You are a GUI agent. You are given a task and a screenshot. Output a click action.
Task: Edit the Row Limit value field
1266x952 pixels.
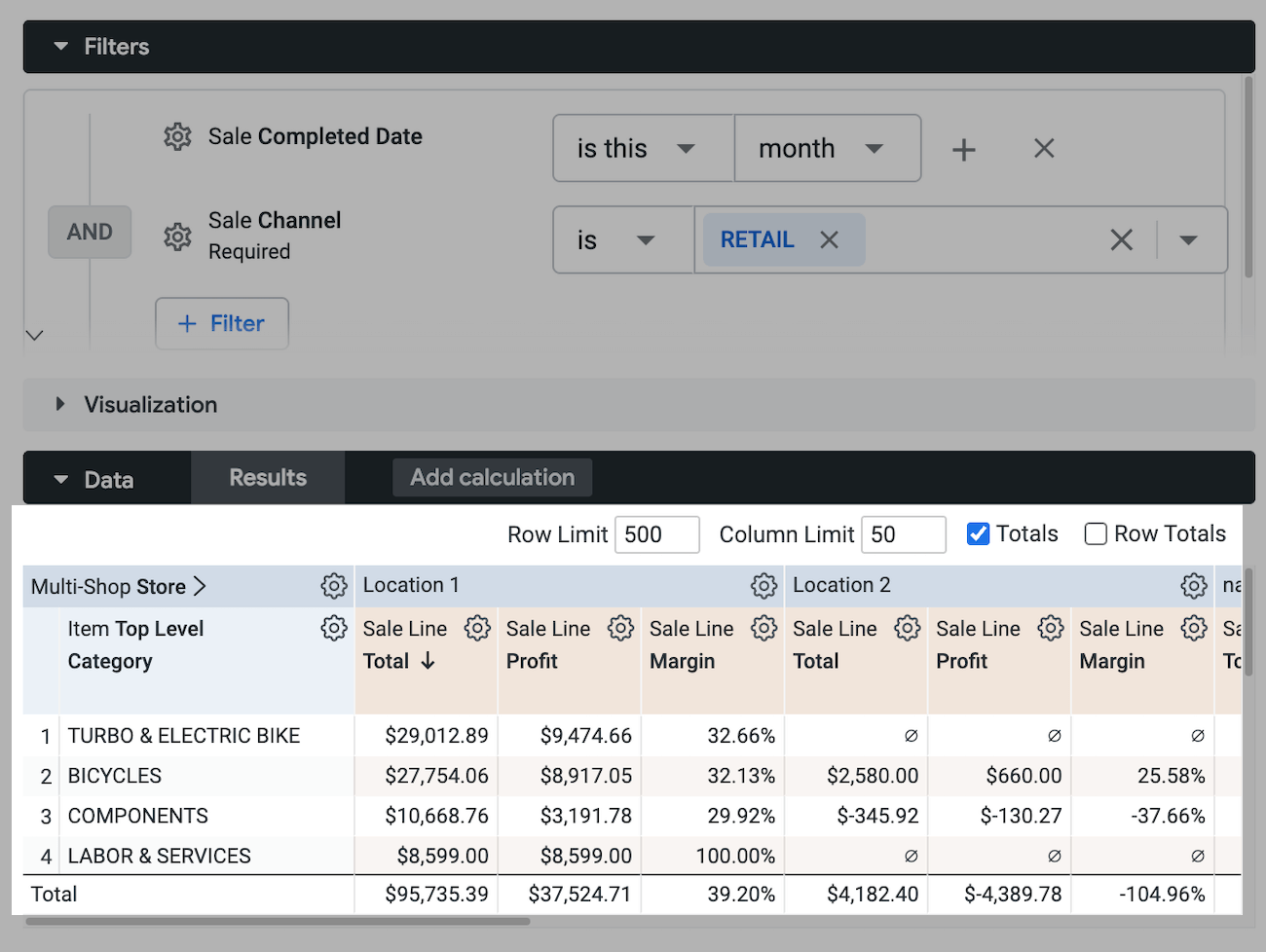click(x=656, y=533)
